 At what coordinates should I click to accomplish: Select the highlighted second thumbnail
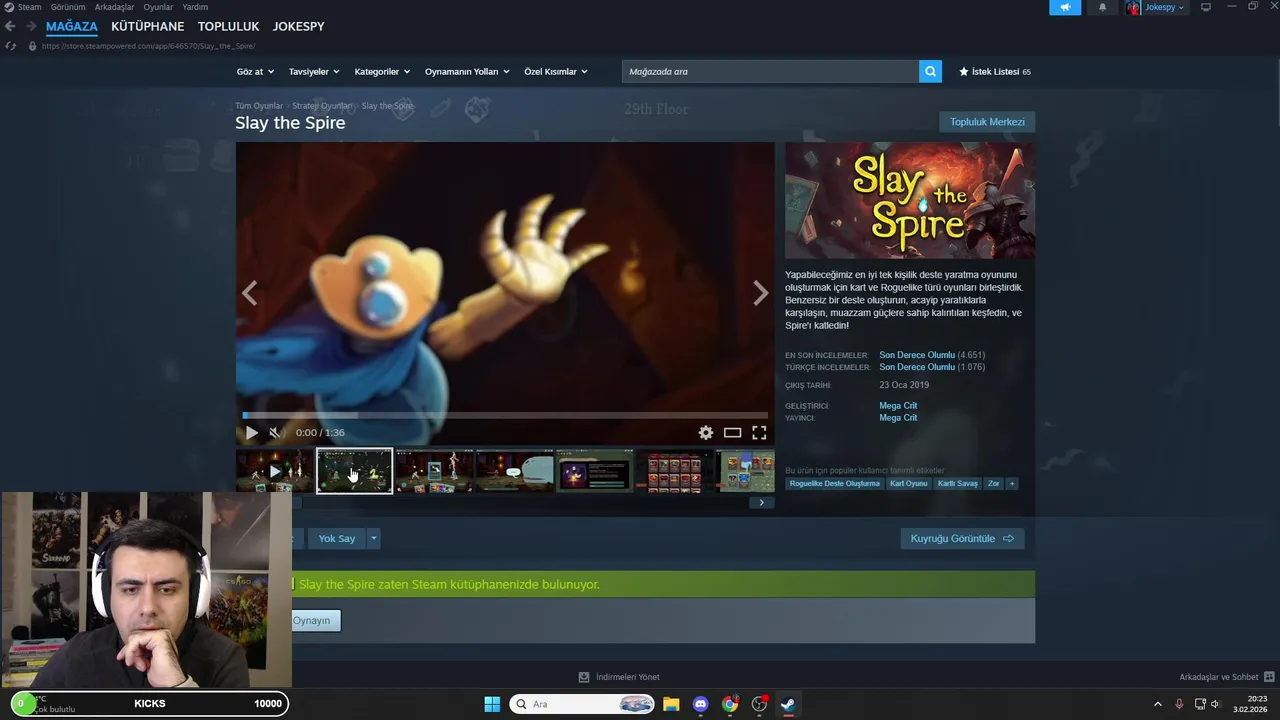(355, 471)
